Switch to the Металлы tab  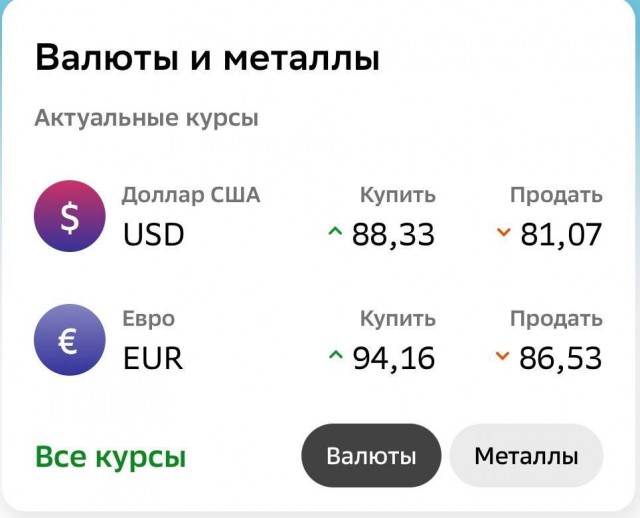click(526, 456)
